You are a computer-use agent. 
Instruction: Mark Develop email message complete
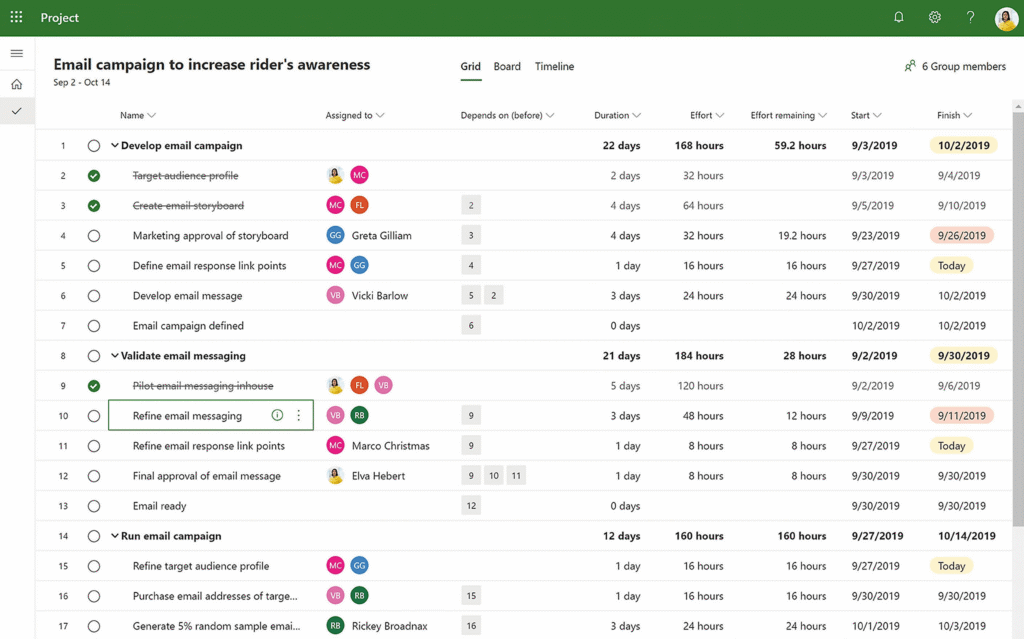click(94, 296)
